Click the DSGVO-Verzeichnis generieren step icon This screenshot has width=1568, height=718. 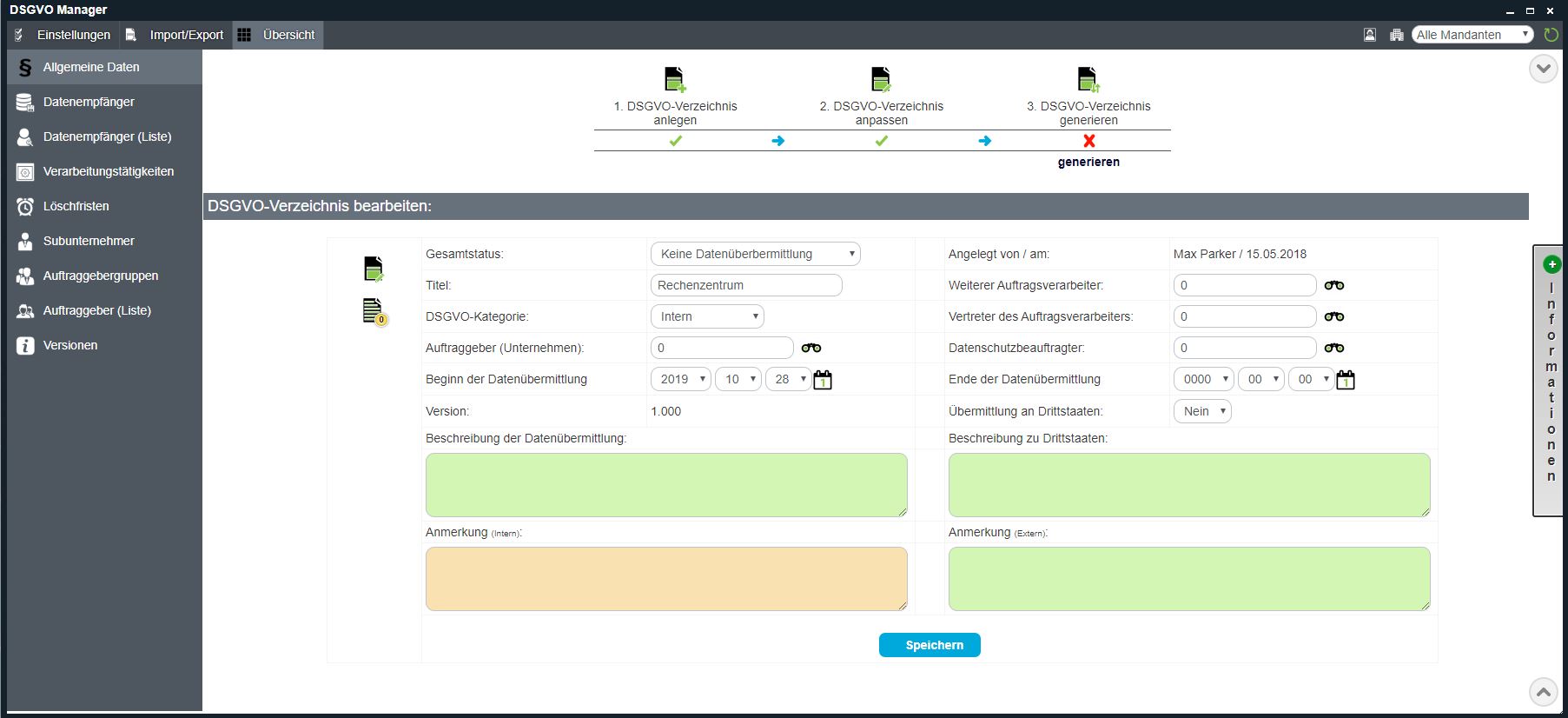1088,79
